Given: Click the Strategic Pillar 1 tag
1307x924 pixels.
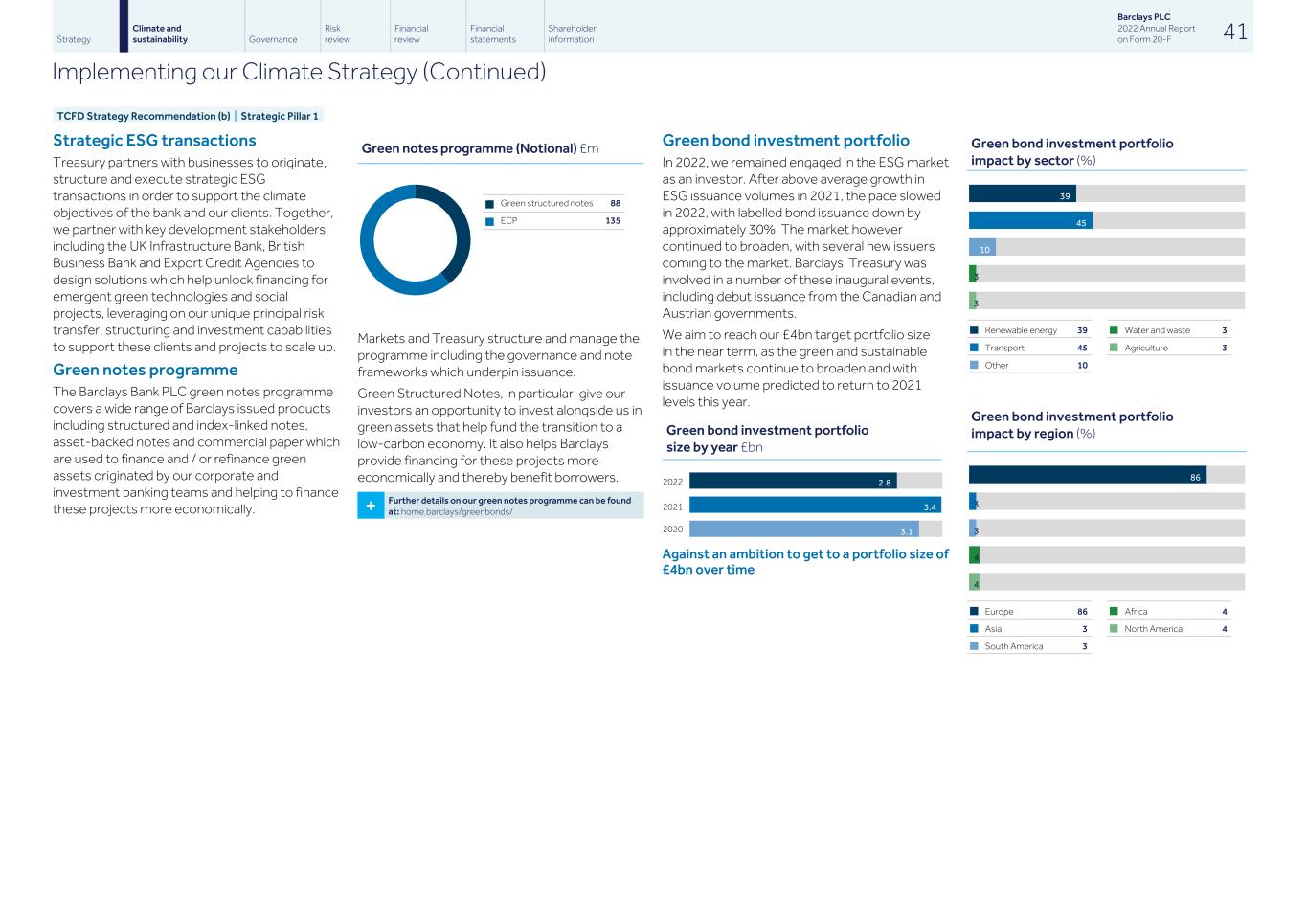Looking at the screenshot, I should click(x=279, y=116).
